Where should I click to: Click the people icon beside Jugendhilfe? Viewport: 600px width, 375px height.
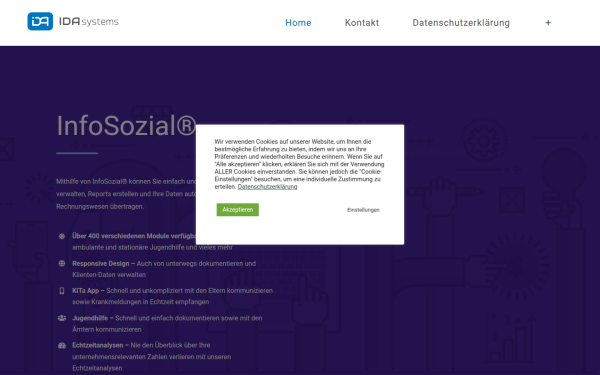tap(62, 318)
